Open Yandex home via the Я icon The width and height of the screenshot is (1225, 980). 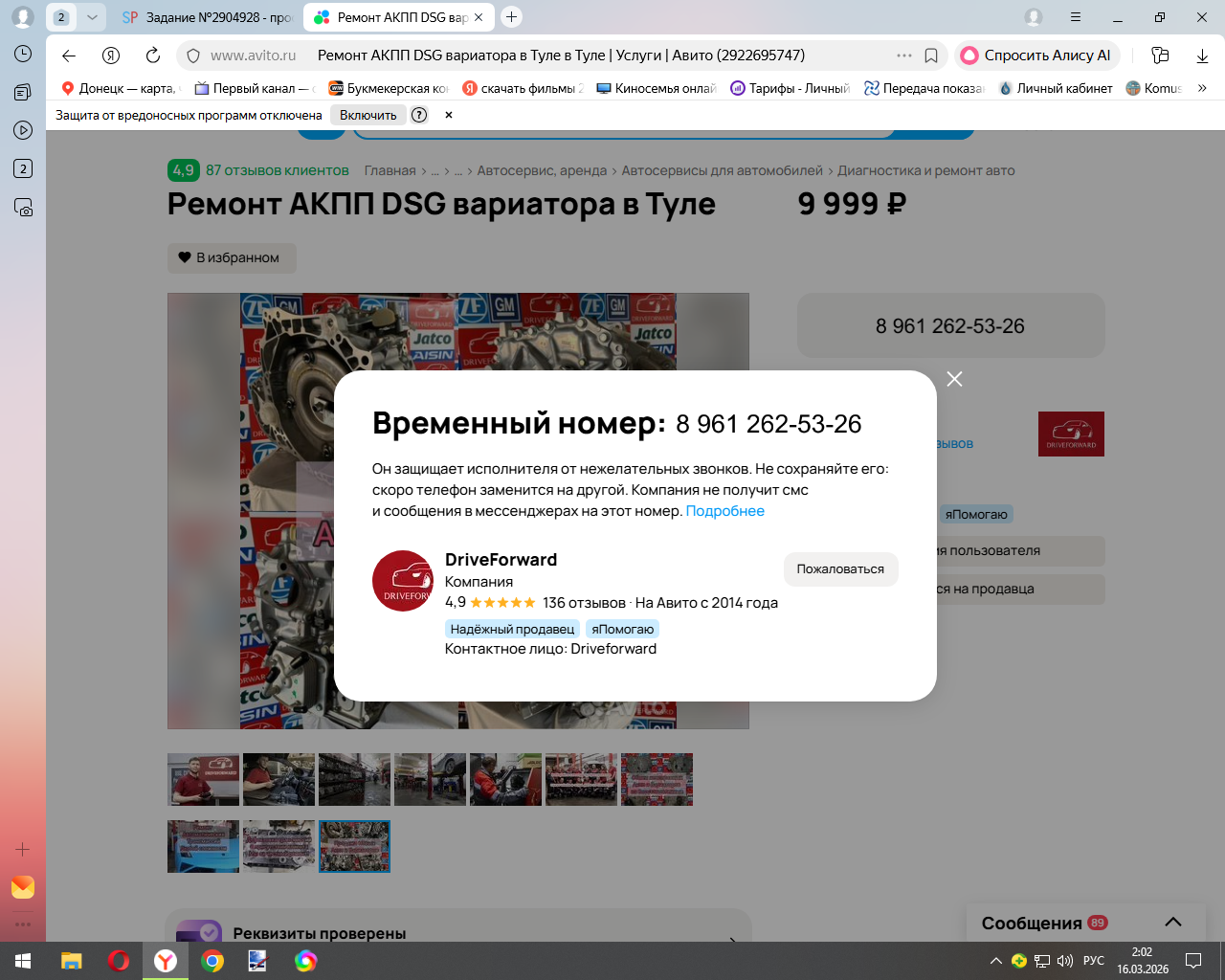point(111,56)
